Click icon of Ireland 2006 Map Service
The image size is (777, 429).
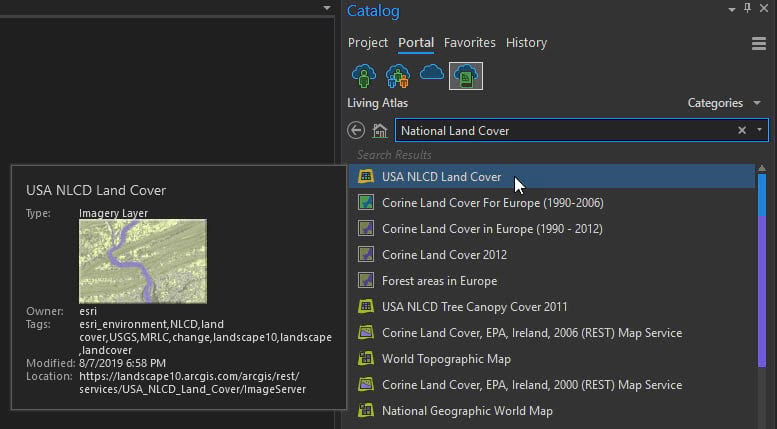coord(366,332)
